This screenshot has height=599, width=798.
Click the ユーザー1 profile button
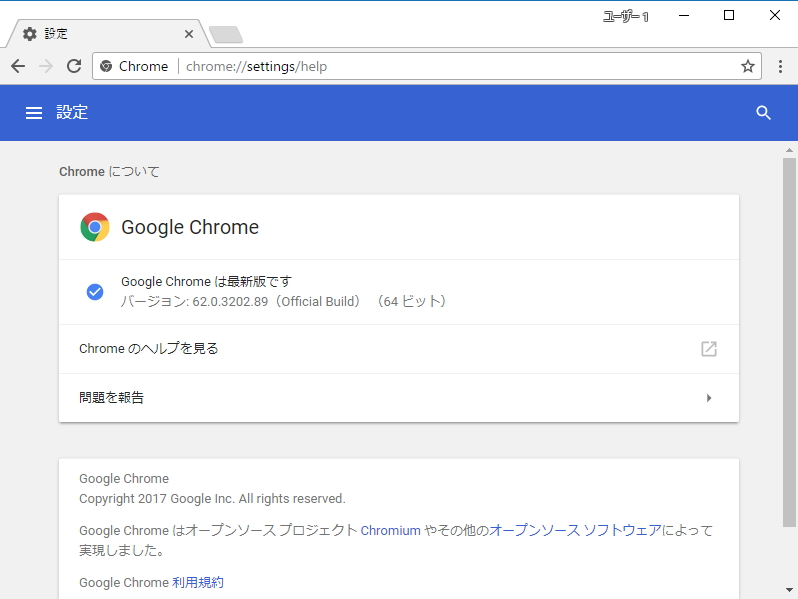[626, 17]
